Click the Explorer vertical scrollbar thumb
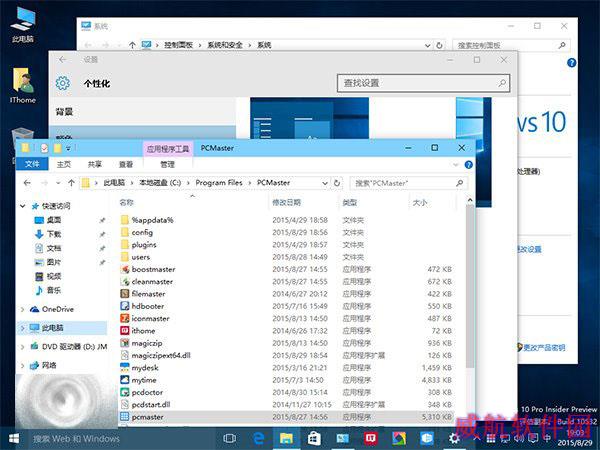The width and height of the screenshot is (600, 450). 470,287
